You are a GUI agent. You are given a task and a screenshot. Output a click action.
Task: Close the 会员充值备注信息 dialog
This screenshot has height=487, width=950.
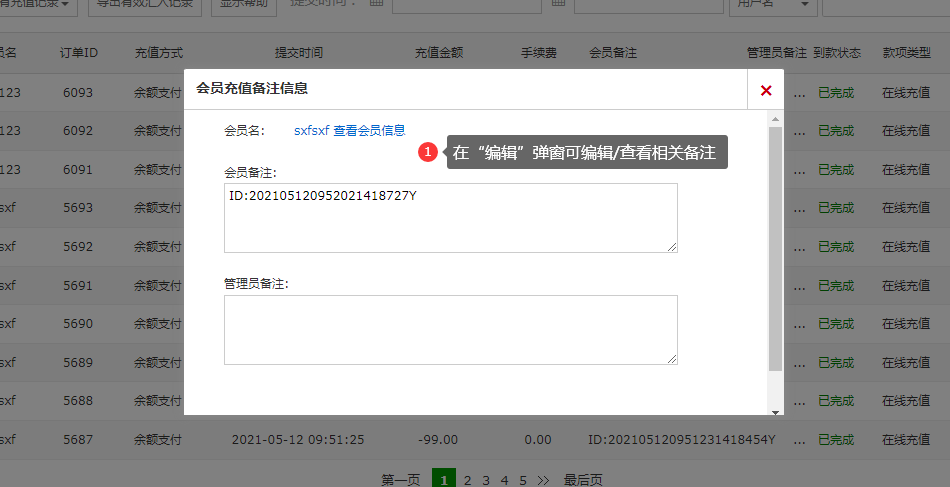[x=766, y=90]
